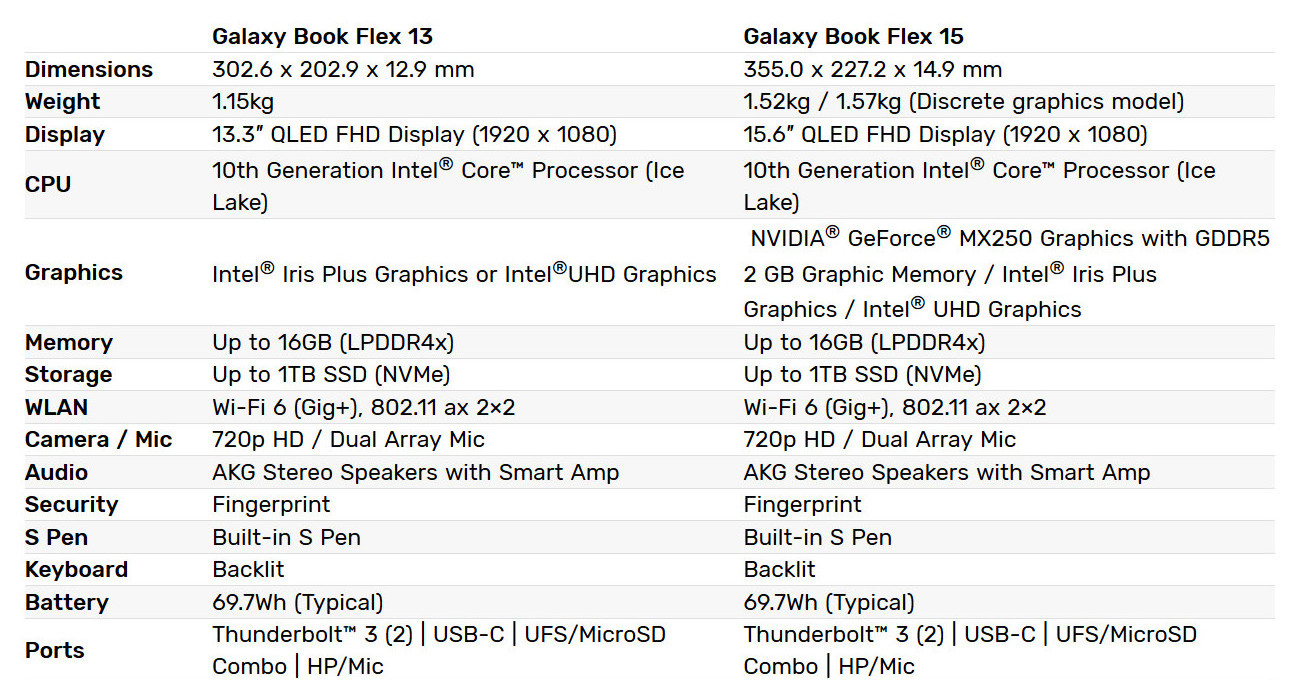1291x680 pixels.
Task: Select the Keyboard row label
Action: click(76, 570)
